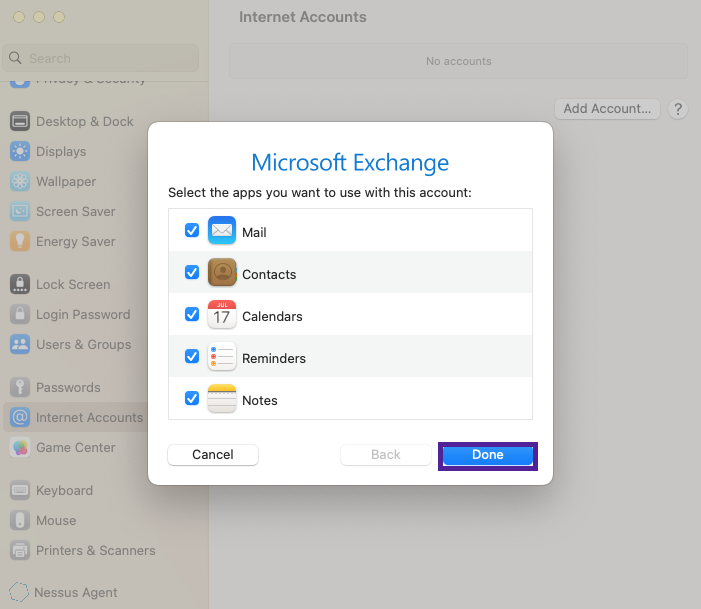The height and width of the screenshot is (609, 701).
Task: Select Lock Screen sidebar label
Action: pos(73,284)
